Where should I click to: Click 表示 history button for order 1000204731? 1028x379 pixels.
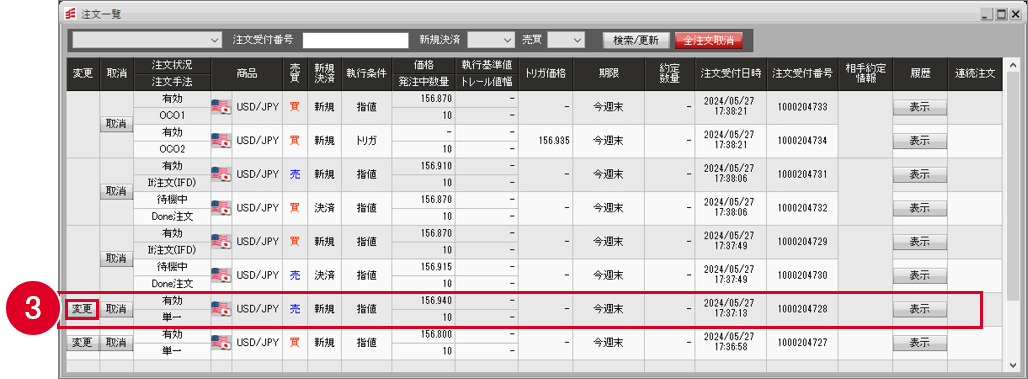point(919,174)
